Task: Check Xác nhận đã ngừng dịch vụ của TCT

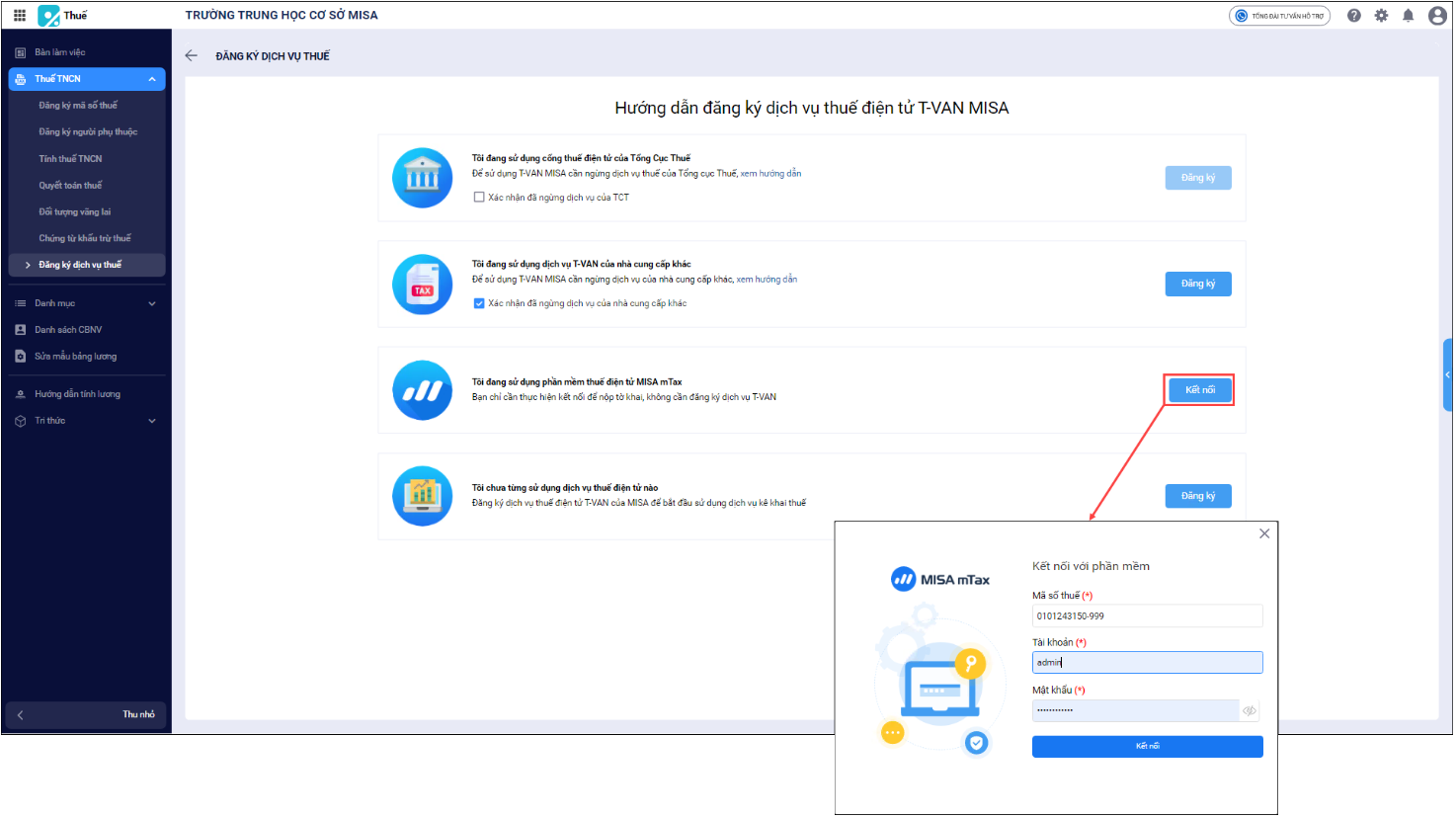Action: coord(479,198)
